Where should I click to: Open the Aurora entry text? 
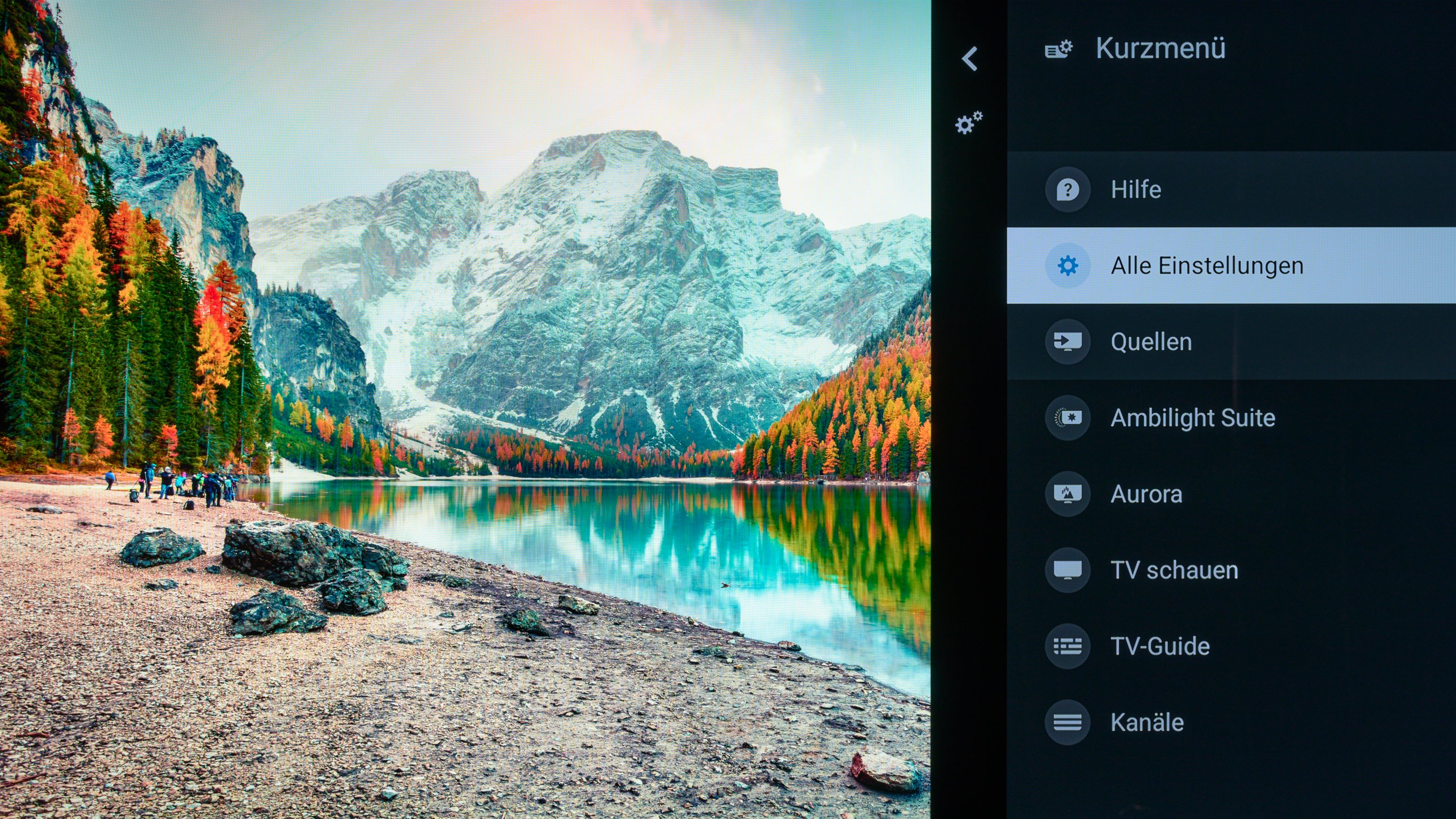click(x=1146, y=494)
